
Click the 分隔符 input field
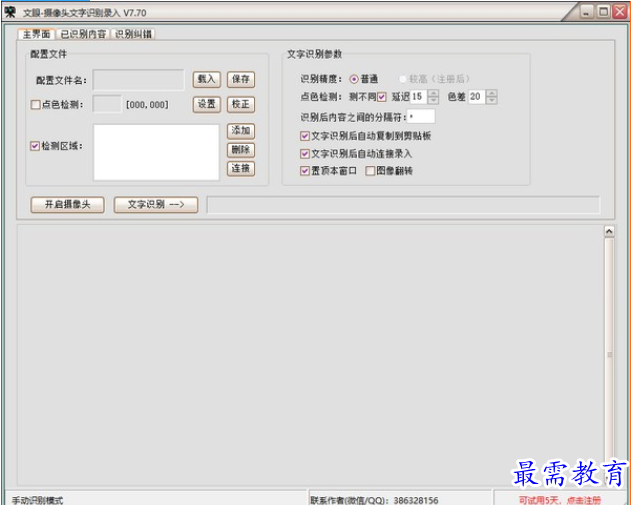tap(421, 117)
